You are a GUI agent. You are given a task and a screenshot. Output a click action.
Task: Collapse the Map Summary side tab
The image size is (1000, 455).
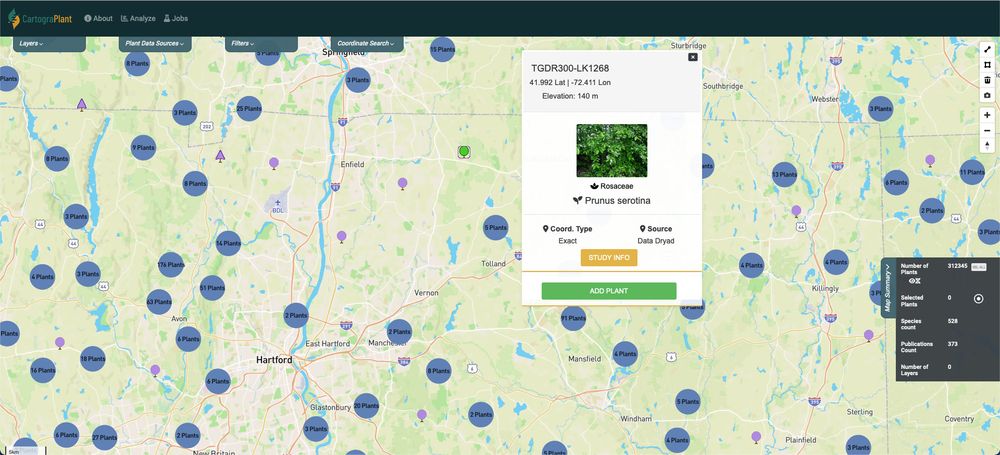coord(888,287)
